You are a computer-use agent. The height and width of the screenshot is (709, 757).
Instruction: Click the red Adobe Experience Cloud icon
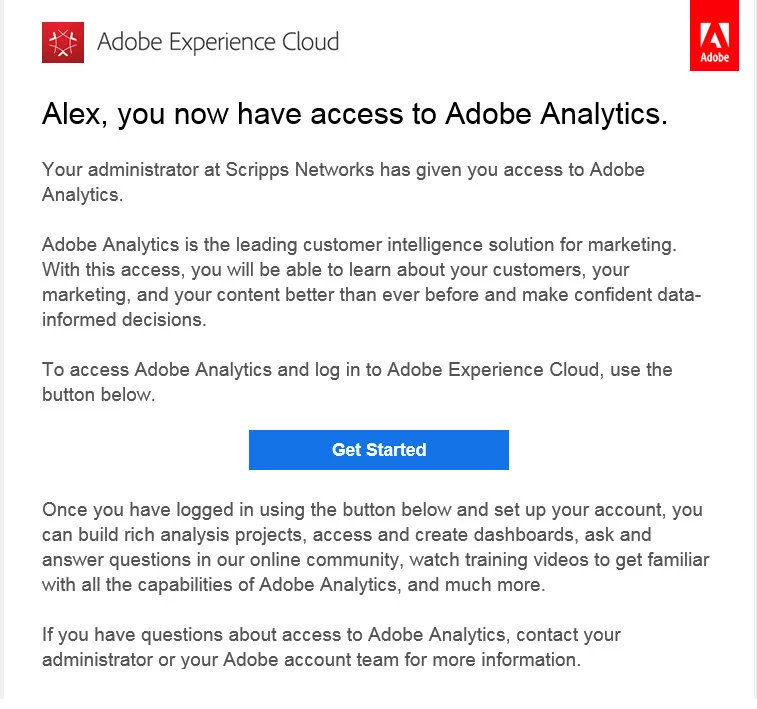[x=63, y=42]
